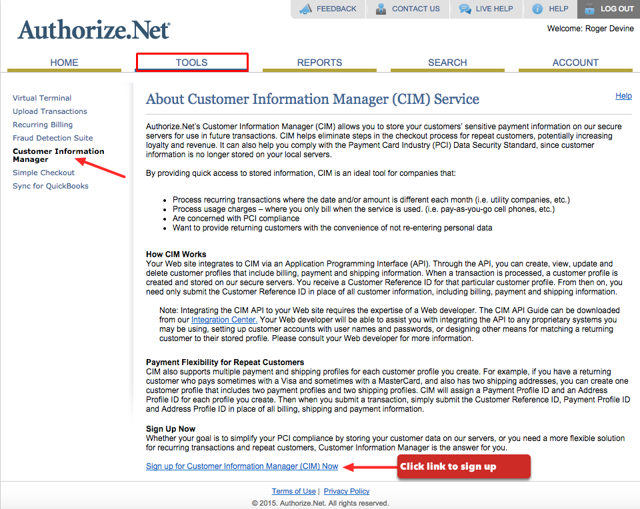Click the Authorize.Net logo
This screenshot has width=640, height=509.
(x=94, y=30)
